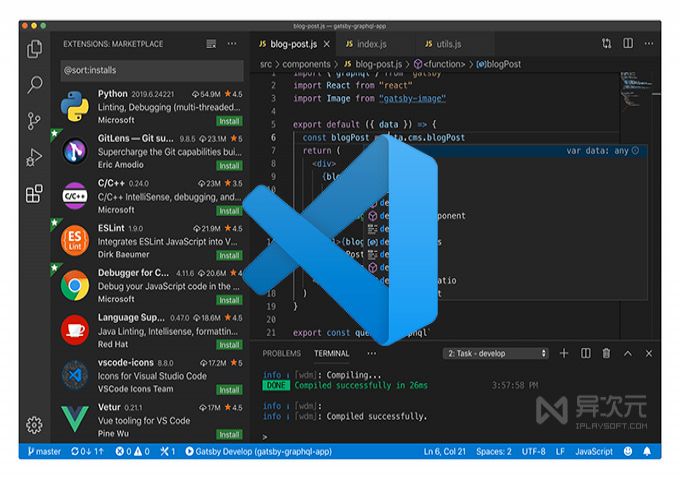Viewport: 680px width, 480px height.
Task: Open editor more actions ellipsis
Action: 649,43
